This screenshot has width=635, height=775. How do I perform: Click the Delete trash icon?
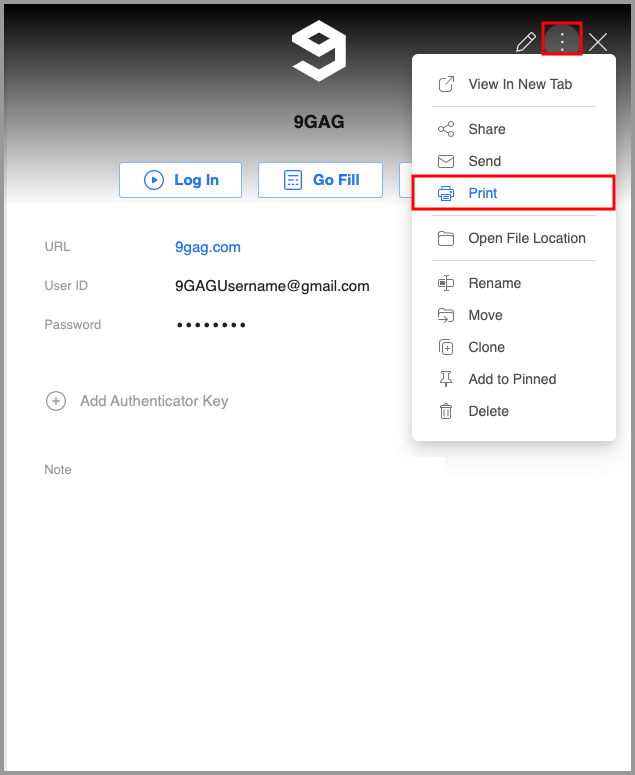click(x=446, y=411)
